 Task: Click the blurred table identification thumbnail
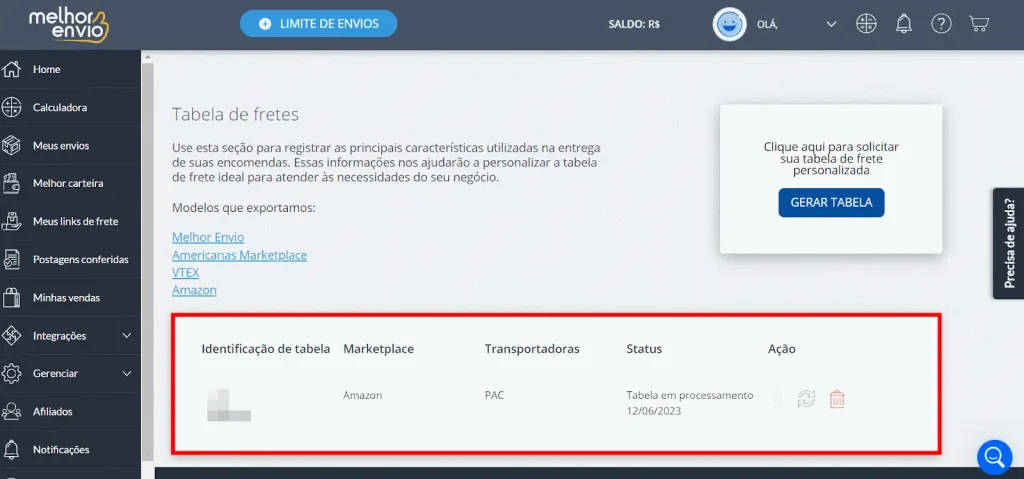point(229,405)
